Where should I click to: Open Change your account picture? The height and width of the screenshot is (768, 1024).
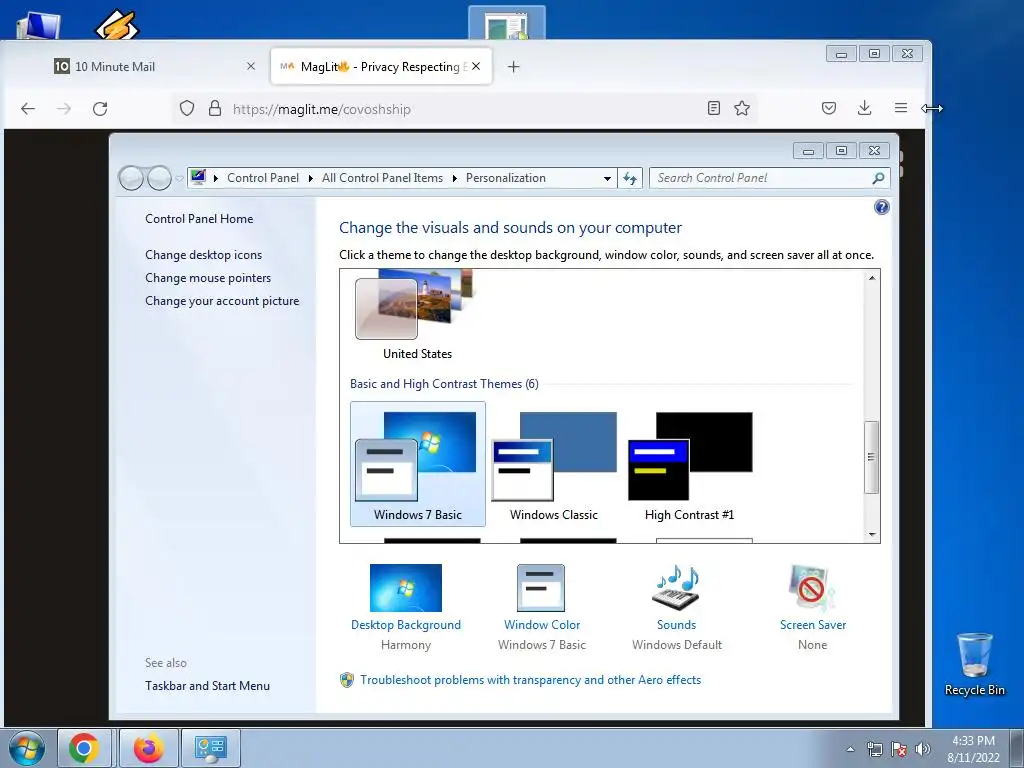click(x=222, y=300)
